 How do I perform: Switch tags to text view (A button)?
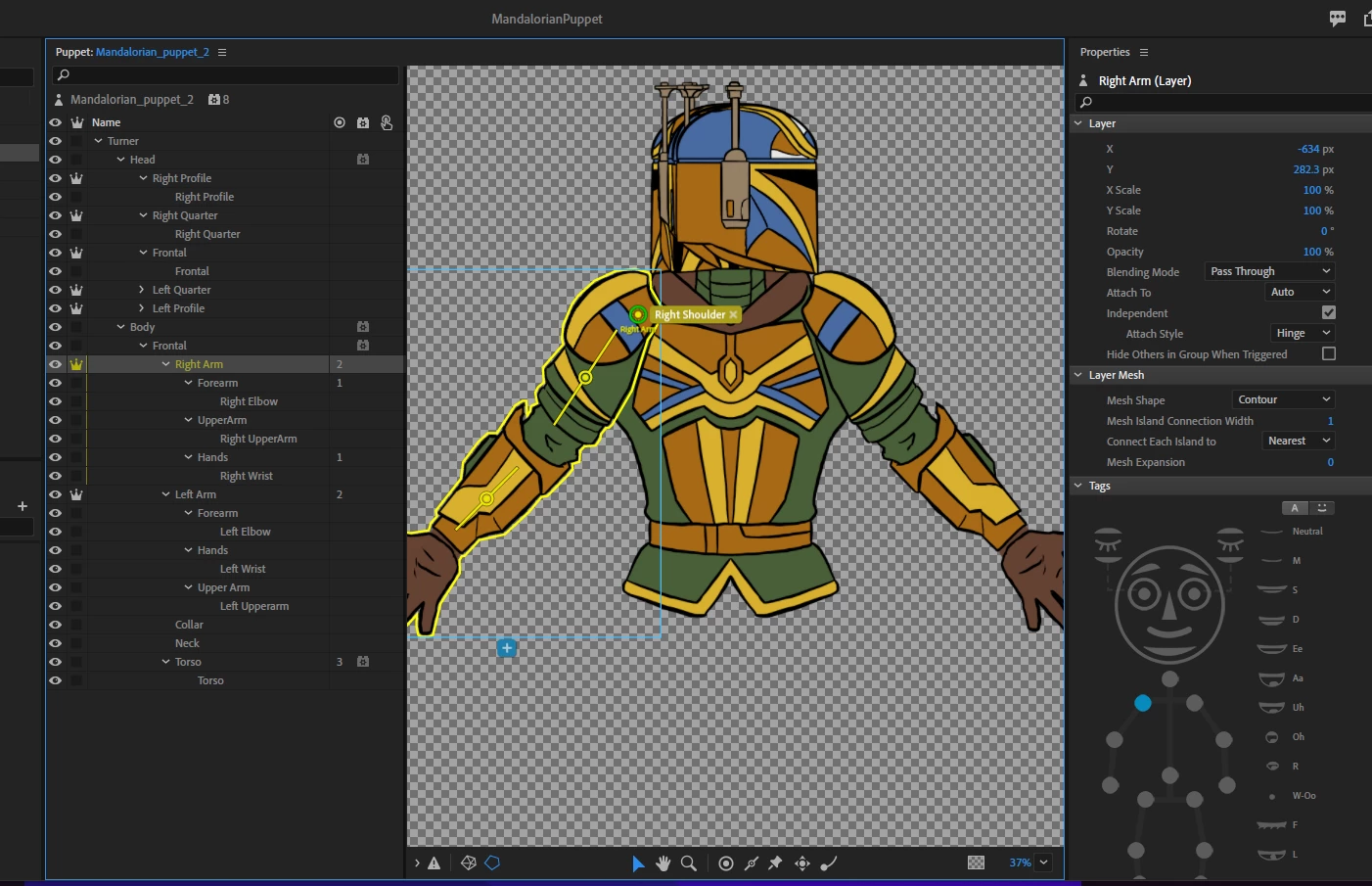pos(1295,508)
